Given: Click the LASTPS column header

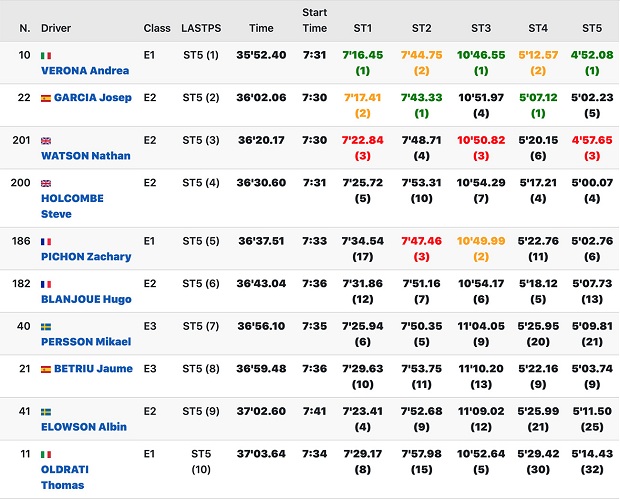Looking at the screenshot, I should click(200, 28).
